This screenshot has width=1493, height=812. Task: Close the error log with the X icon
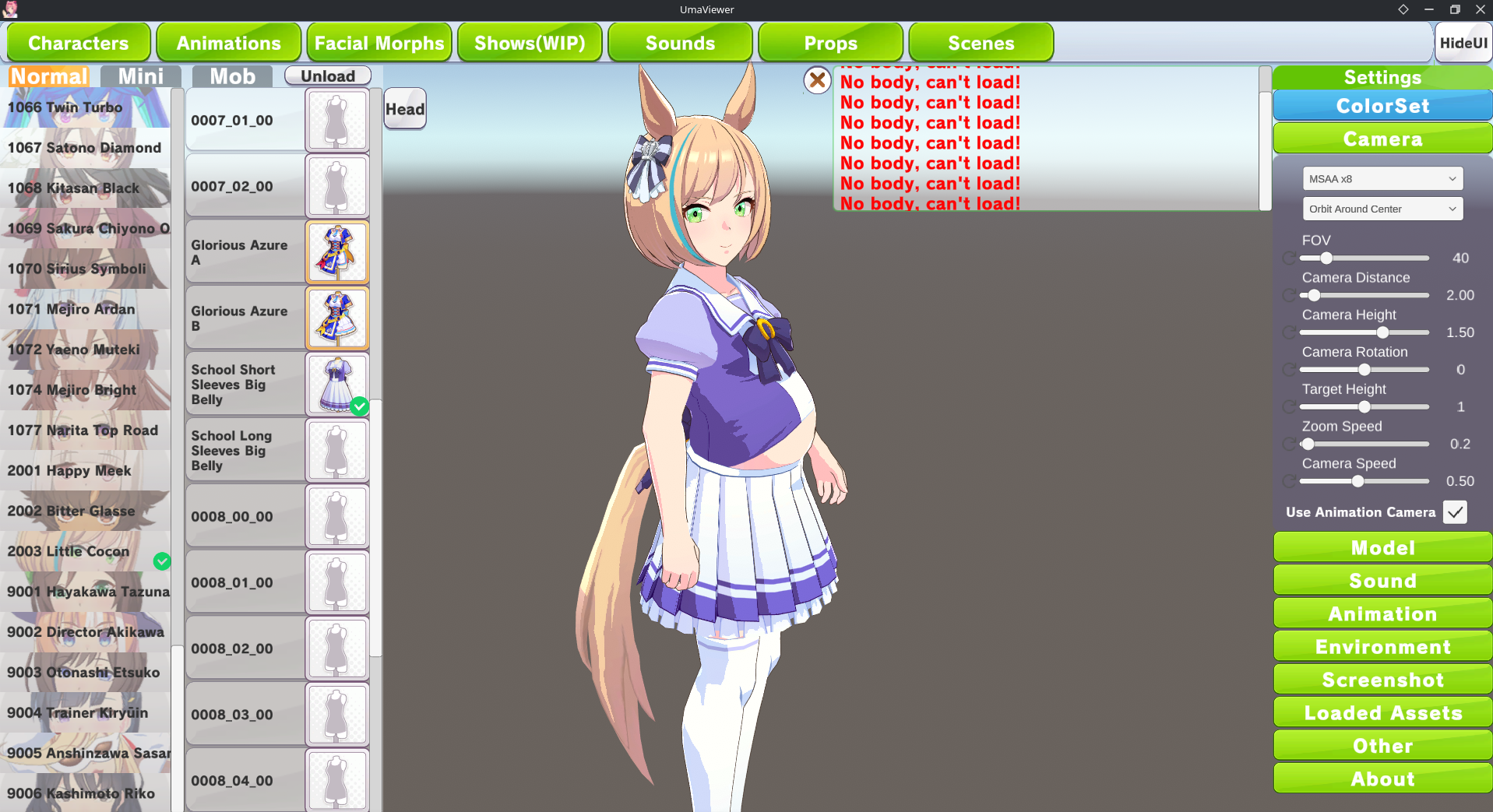tap(817, 79)
